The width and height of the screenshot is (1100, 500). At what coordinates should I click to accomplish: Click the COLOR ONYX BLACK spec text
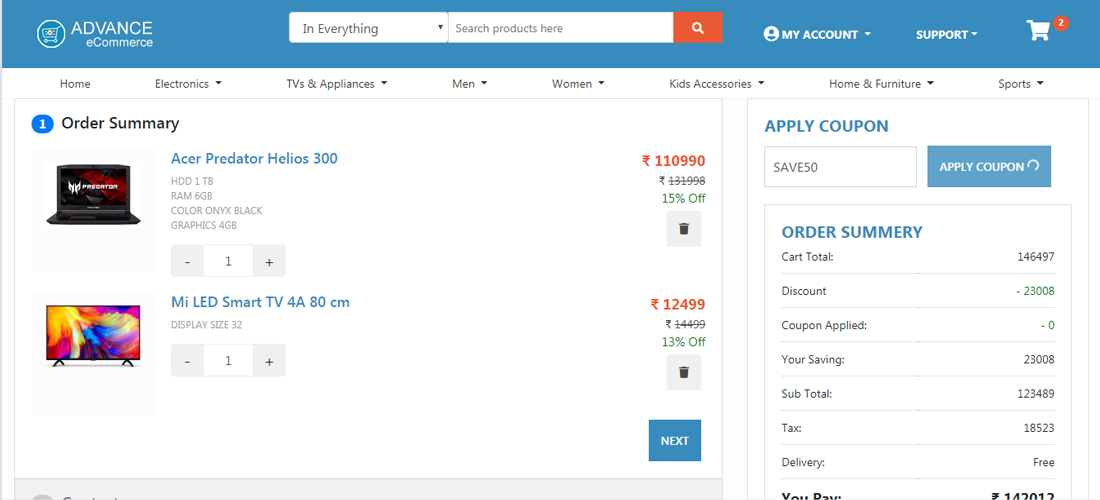pyautogui.click(x=217, y=210)
